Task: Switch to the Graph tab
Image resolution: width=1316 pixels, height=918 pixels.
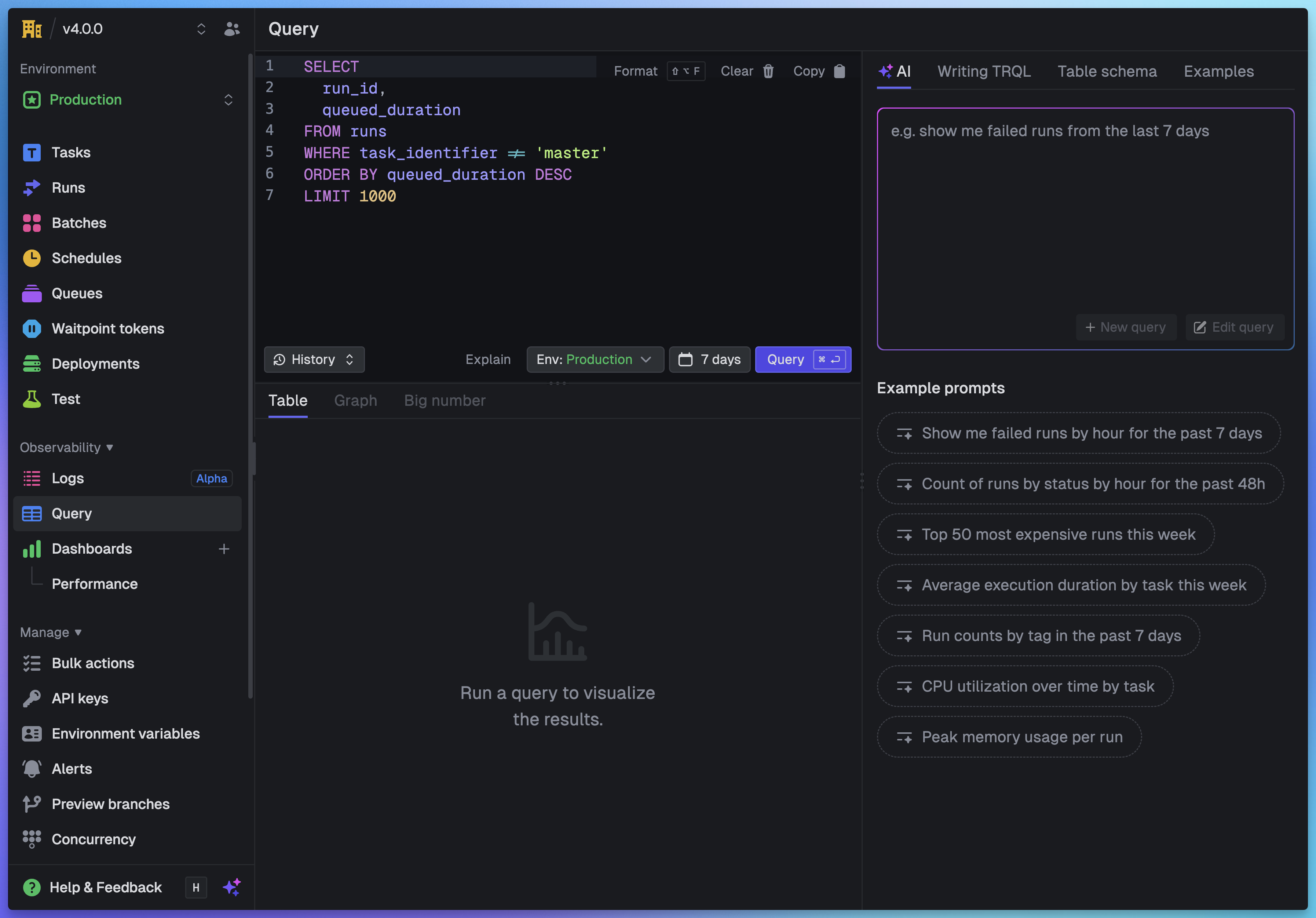Action: 355,400
